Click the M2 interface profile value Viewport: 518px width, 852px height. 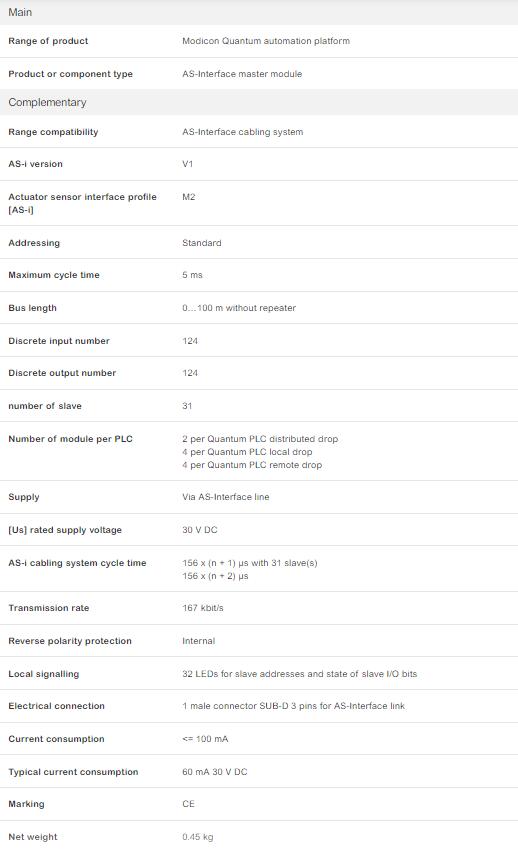(x=189, y=197)
